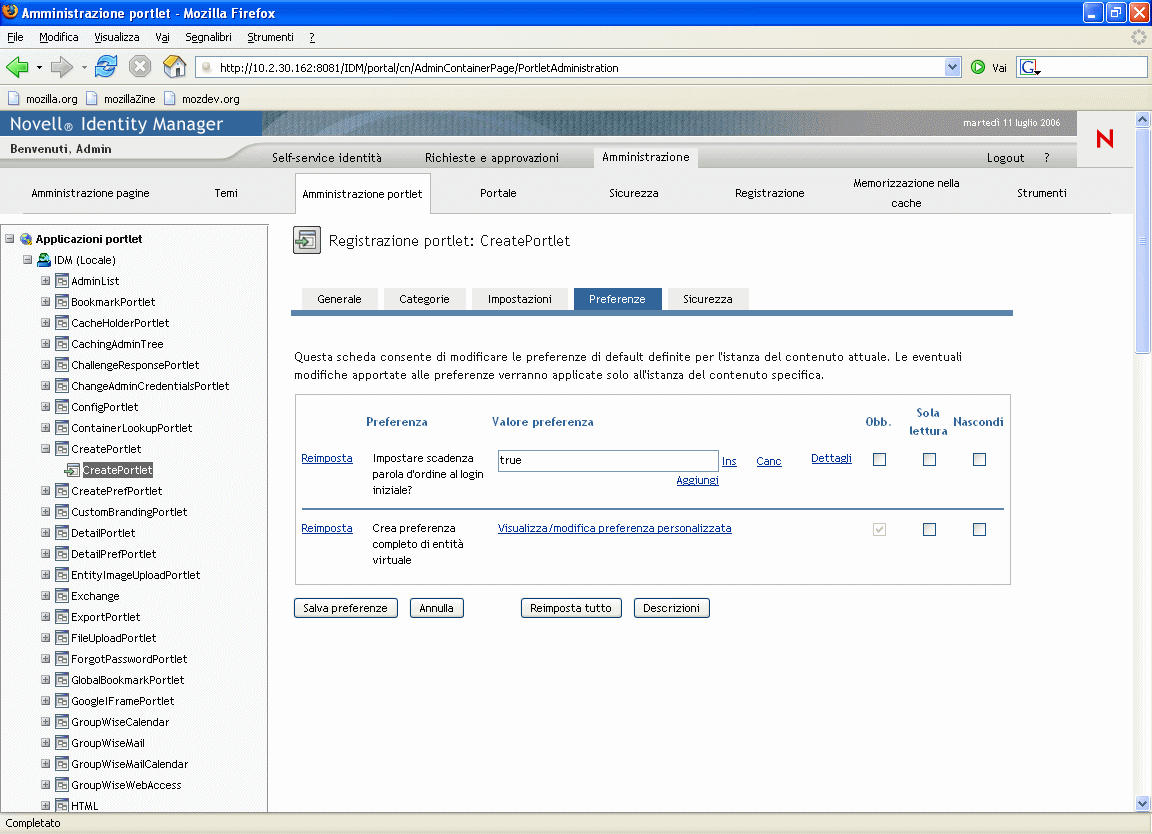1152x834 pixels.
Task: Expand the CachingAdminTree node
Action: 46,344
